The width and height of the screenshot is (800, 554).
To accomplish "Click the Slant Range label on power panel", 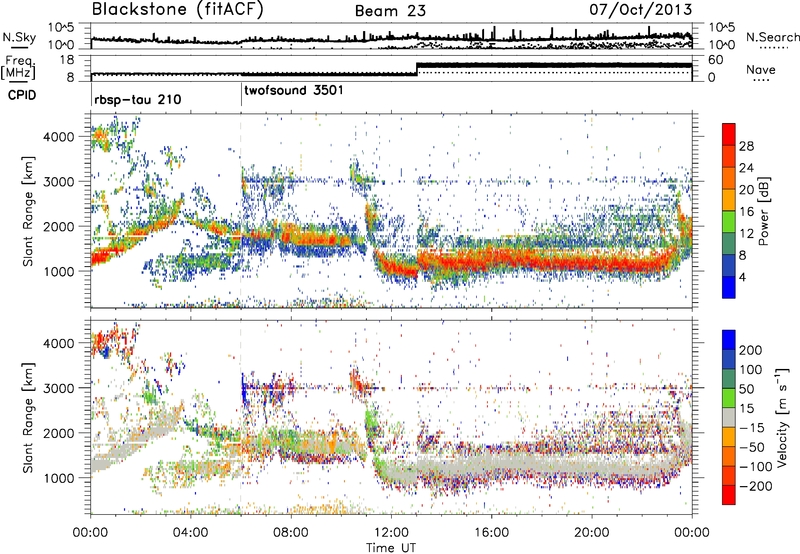I will 28,211.
